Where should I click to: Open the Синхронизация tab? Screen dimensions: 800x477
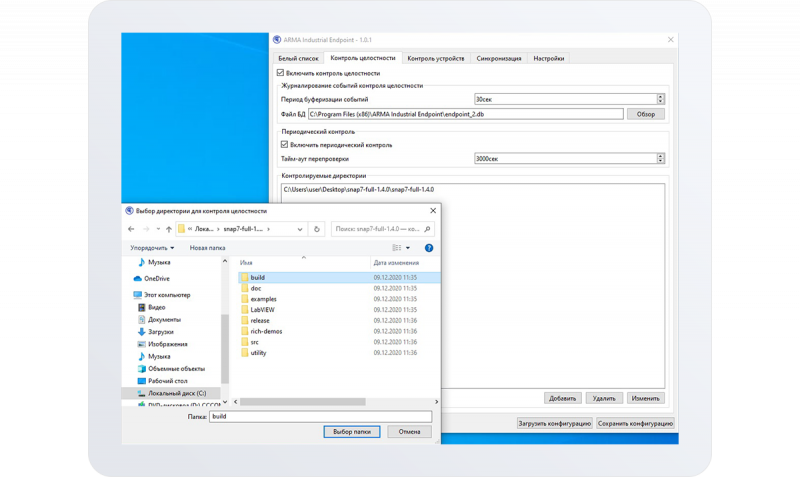tap(498, 58)
